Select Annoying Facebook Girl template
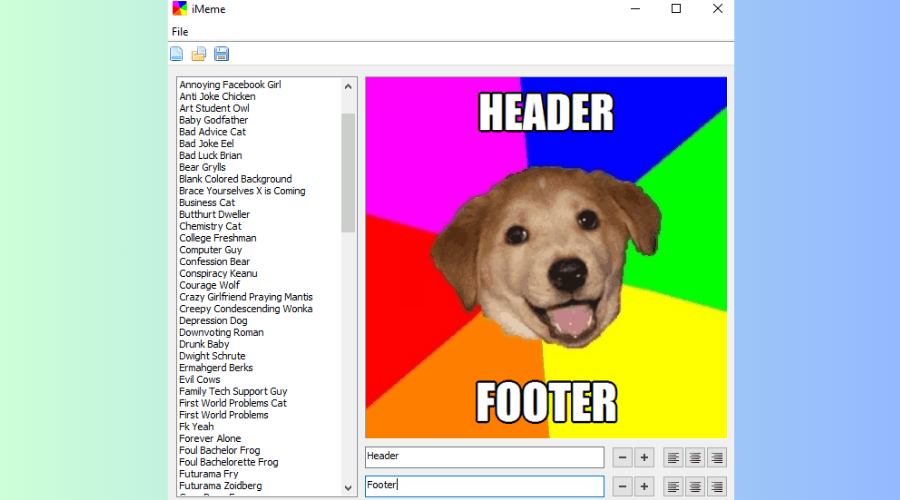 coord(230,84)
